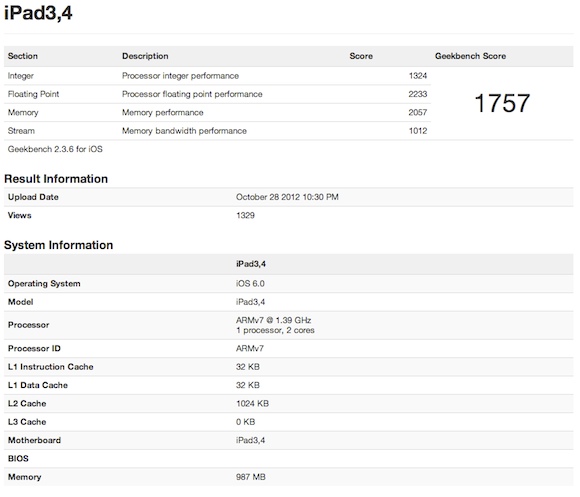The width and height of the screenshot is (580, 497).
Task: Select the Section column header
Action: coord(23,56)
